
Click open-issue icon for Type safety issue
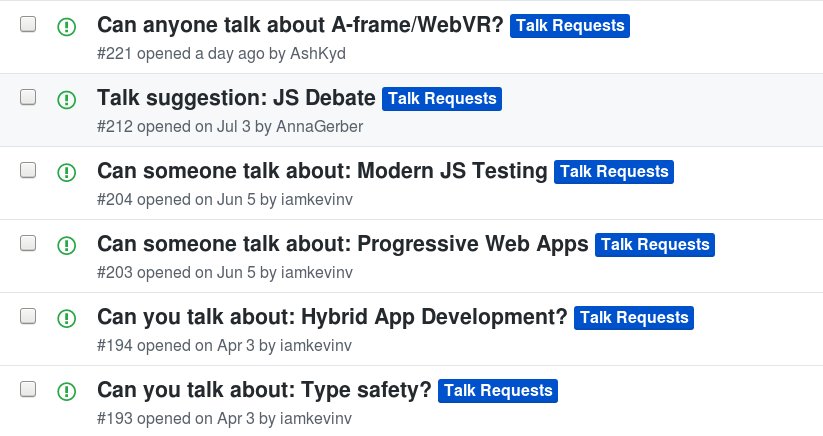[x=67, y=391]
